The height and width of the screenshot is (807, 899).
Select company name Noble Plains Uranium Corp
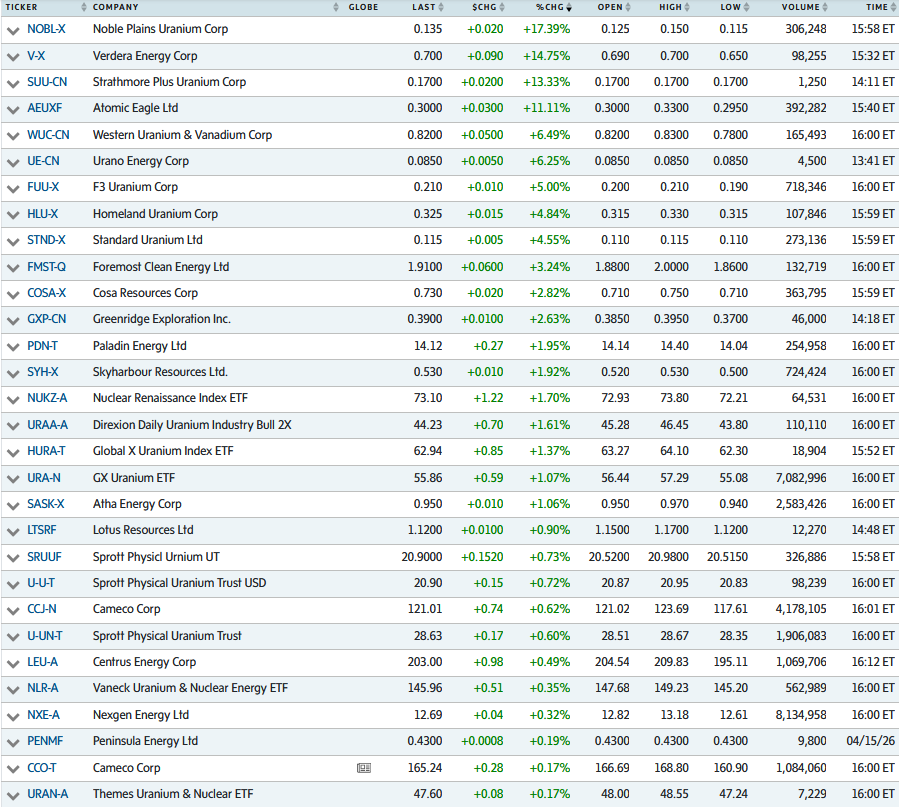[x=161, y=29]
